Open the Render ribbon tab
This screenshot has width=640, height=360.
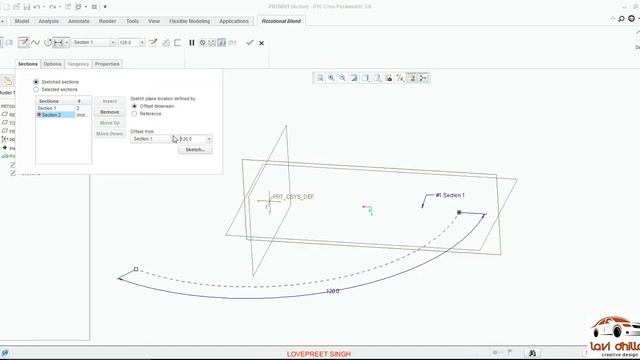click(x=107, y=21)
